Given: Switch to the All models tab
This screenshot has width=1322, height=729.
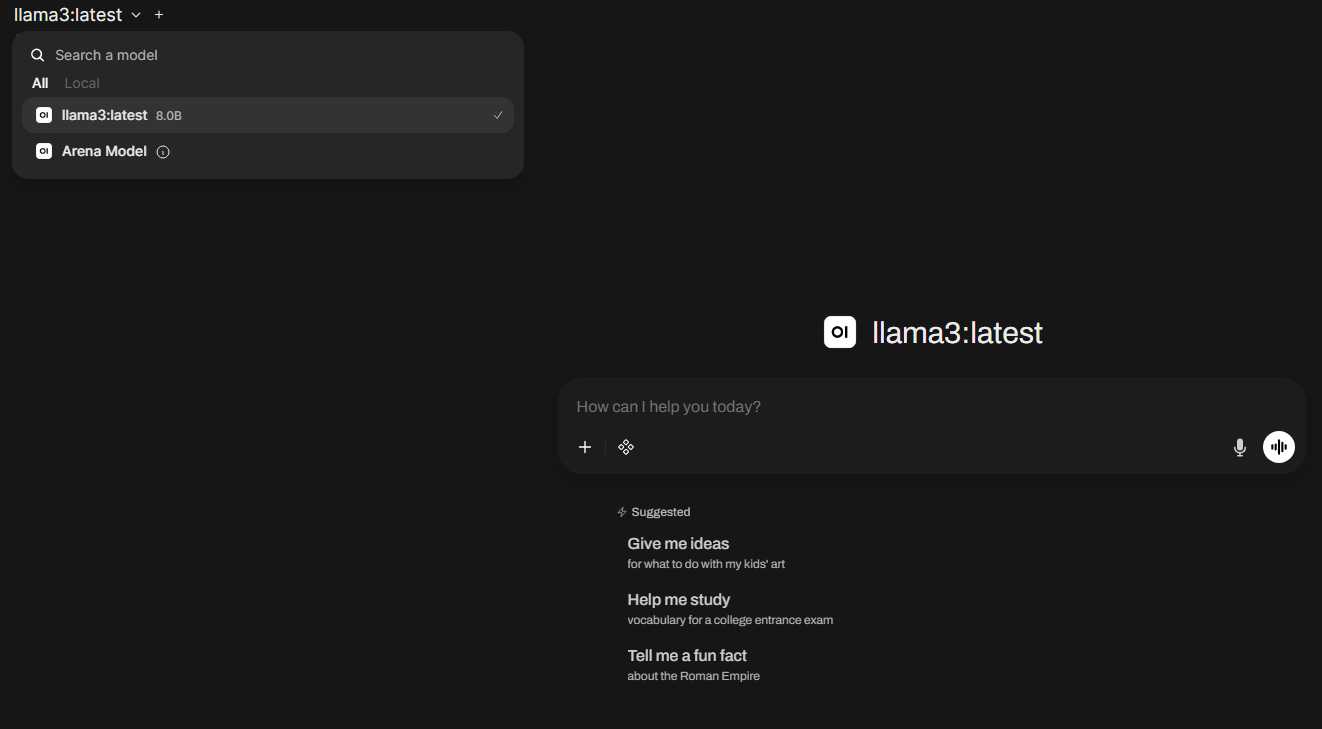Looking at the screenshot, I should coord(40,83).
